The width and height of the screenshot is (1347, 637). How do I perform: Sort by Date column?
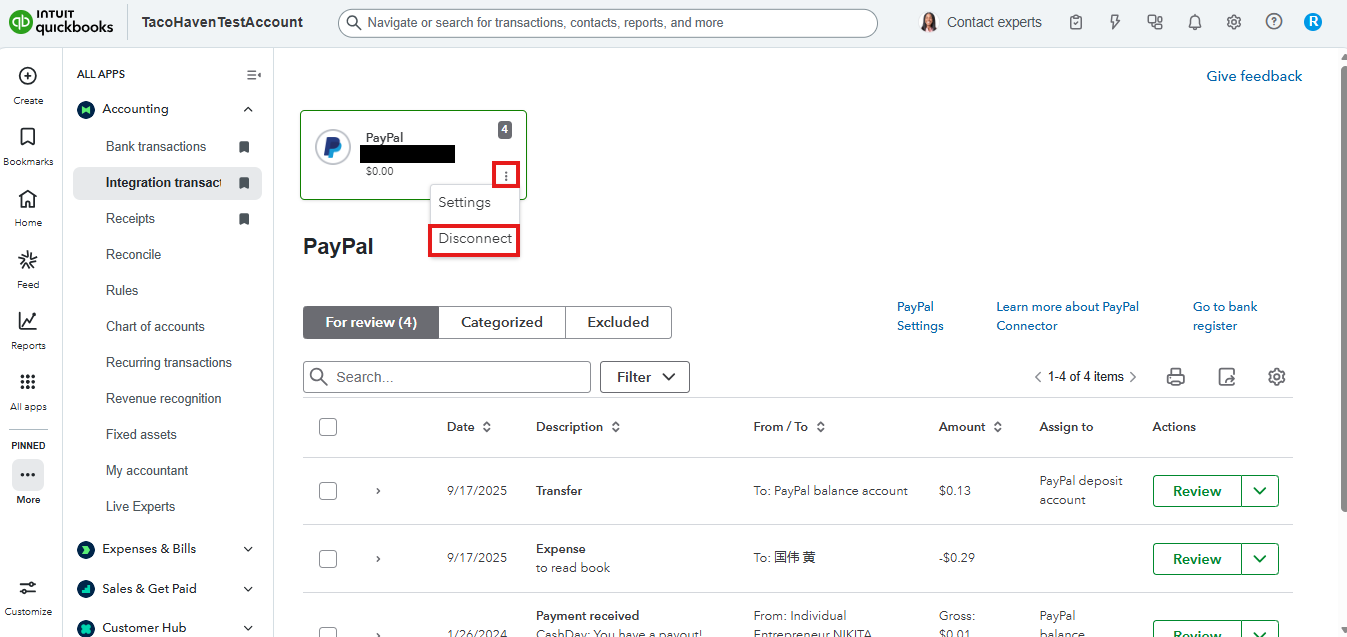[x=469, y=427]
